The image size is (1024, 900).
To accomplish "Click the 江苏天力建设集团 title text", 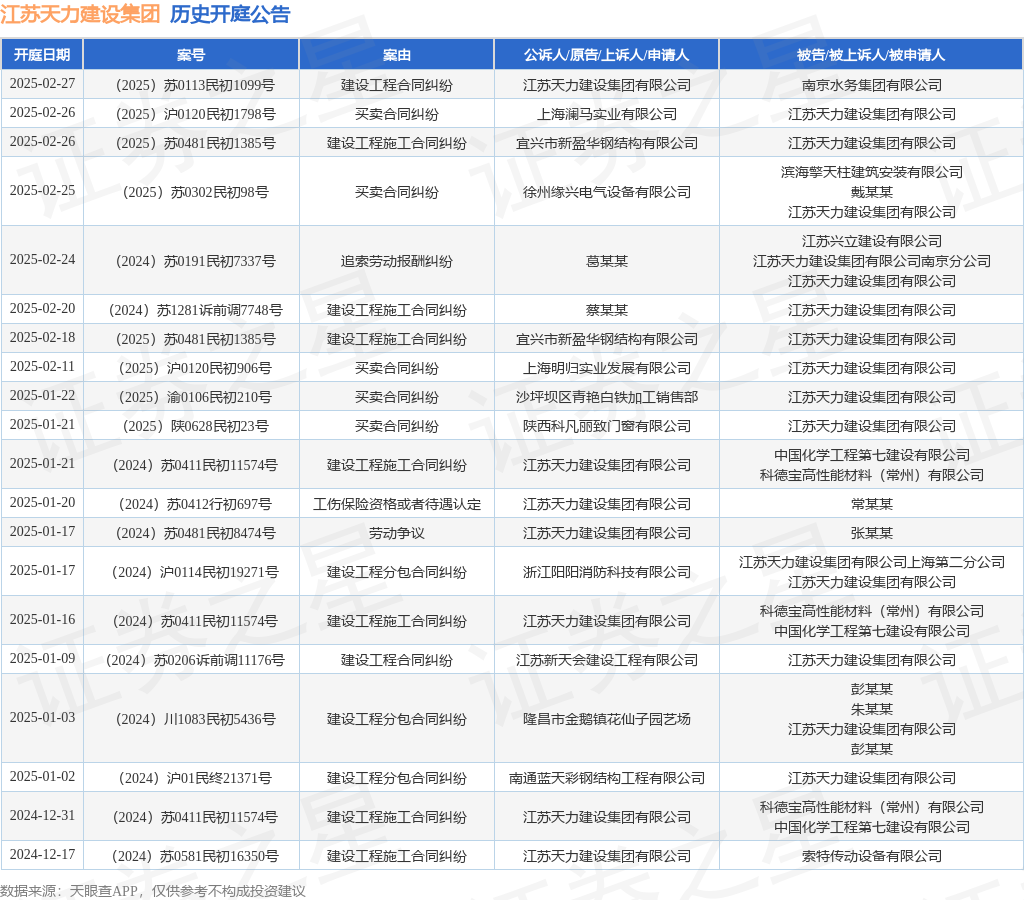I will tap(80, 14).
